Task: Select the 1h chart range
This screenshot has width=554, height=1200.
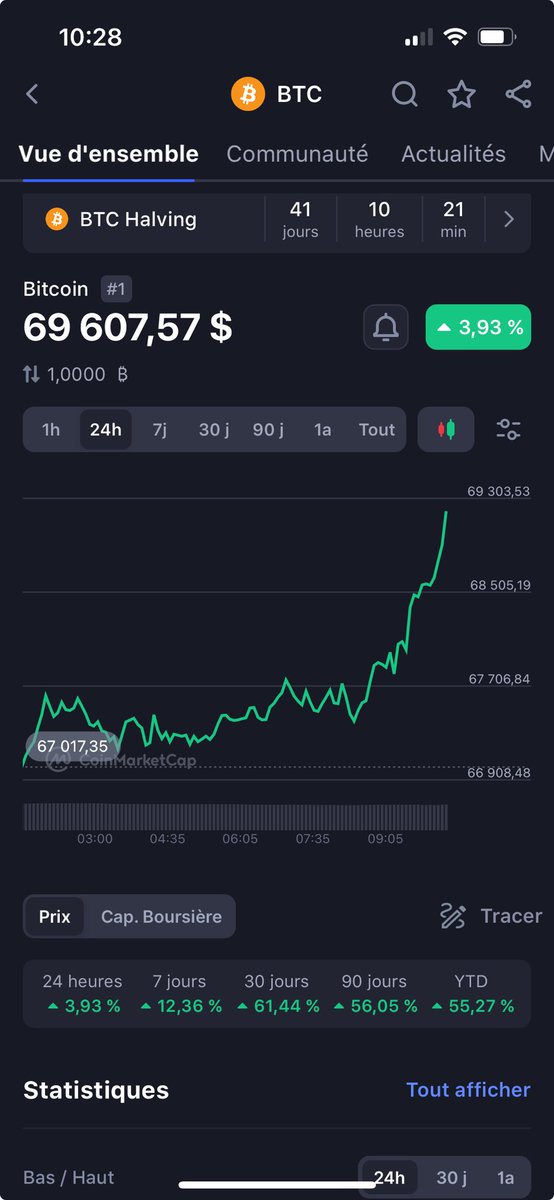Action: [51, 430]
